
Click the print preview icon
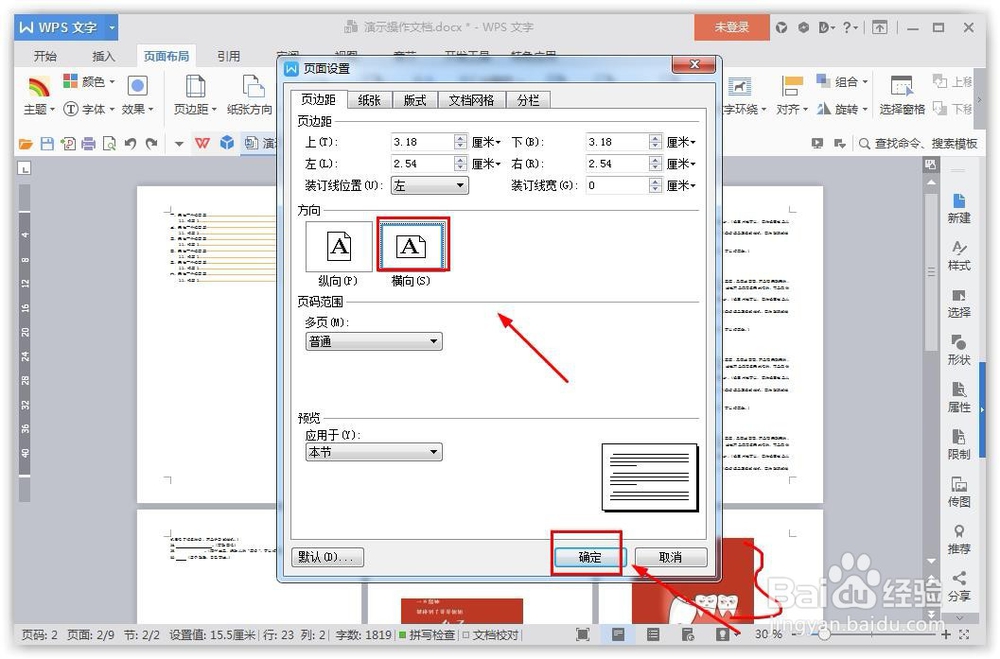tap(110, 144)
